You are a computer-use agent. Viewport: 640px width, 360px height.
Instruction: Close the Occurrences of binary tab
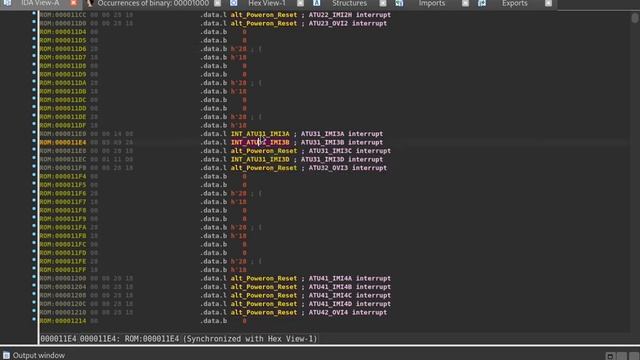click(218, 3)
